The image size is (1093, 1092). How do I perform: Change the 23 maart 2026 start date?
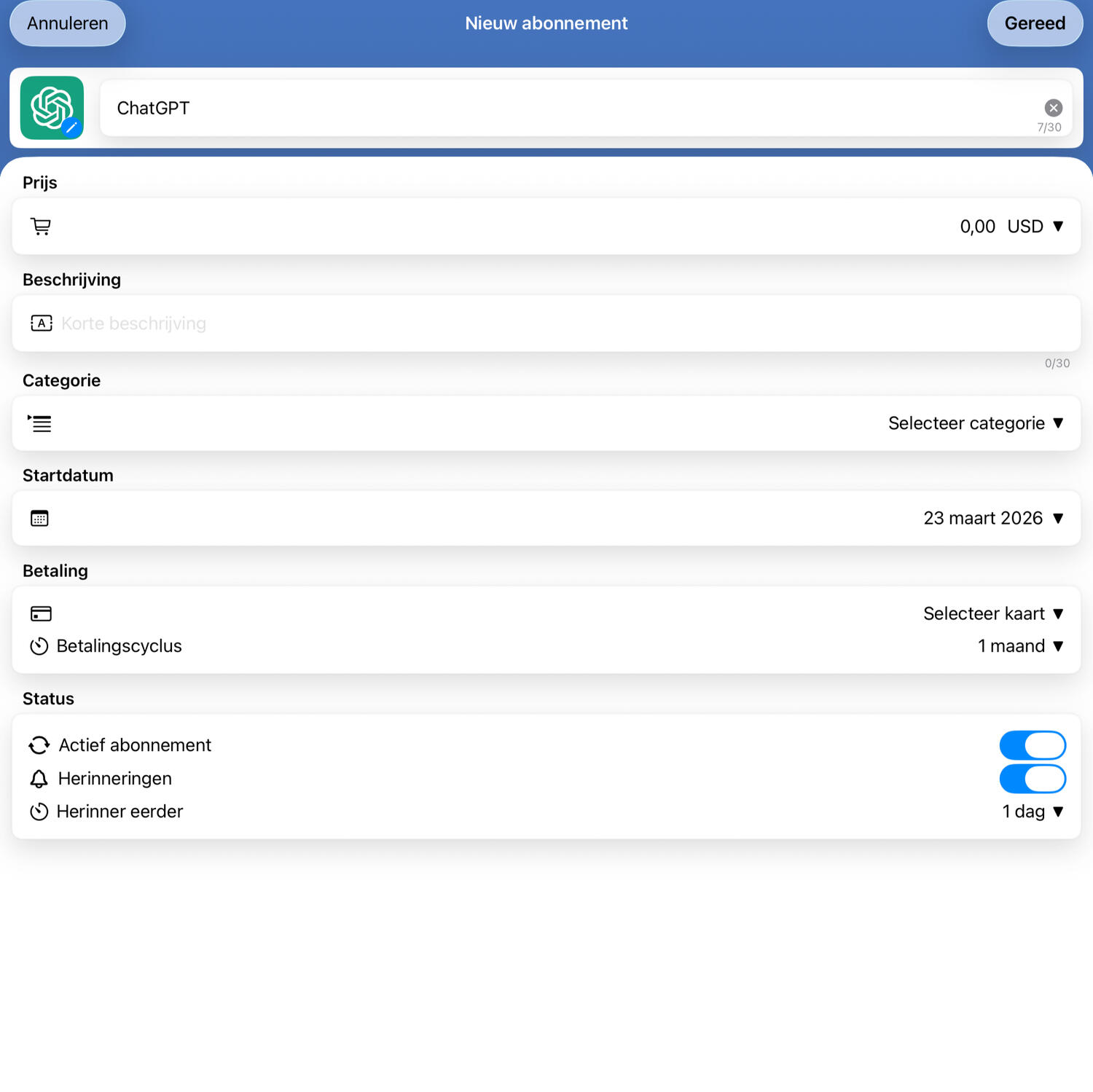pos(992,518)
